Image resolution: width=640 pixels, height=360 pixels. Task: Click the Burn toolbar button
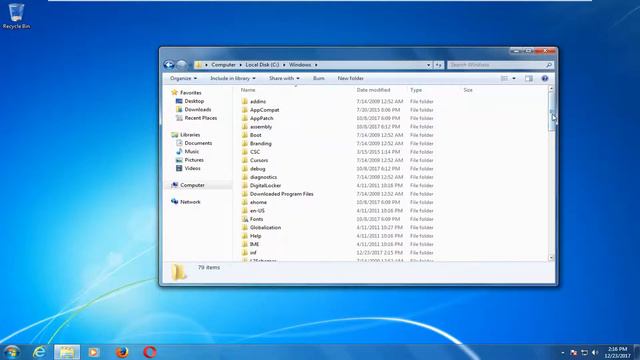point(319,78)
